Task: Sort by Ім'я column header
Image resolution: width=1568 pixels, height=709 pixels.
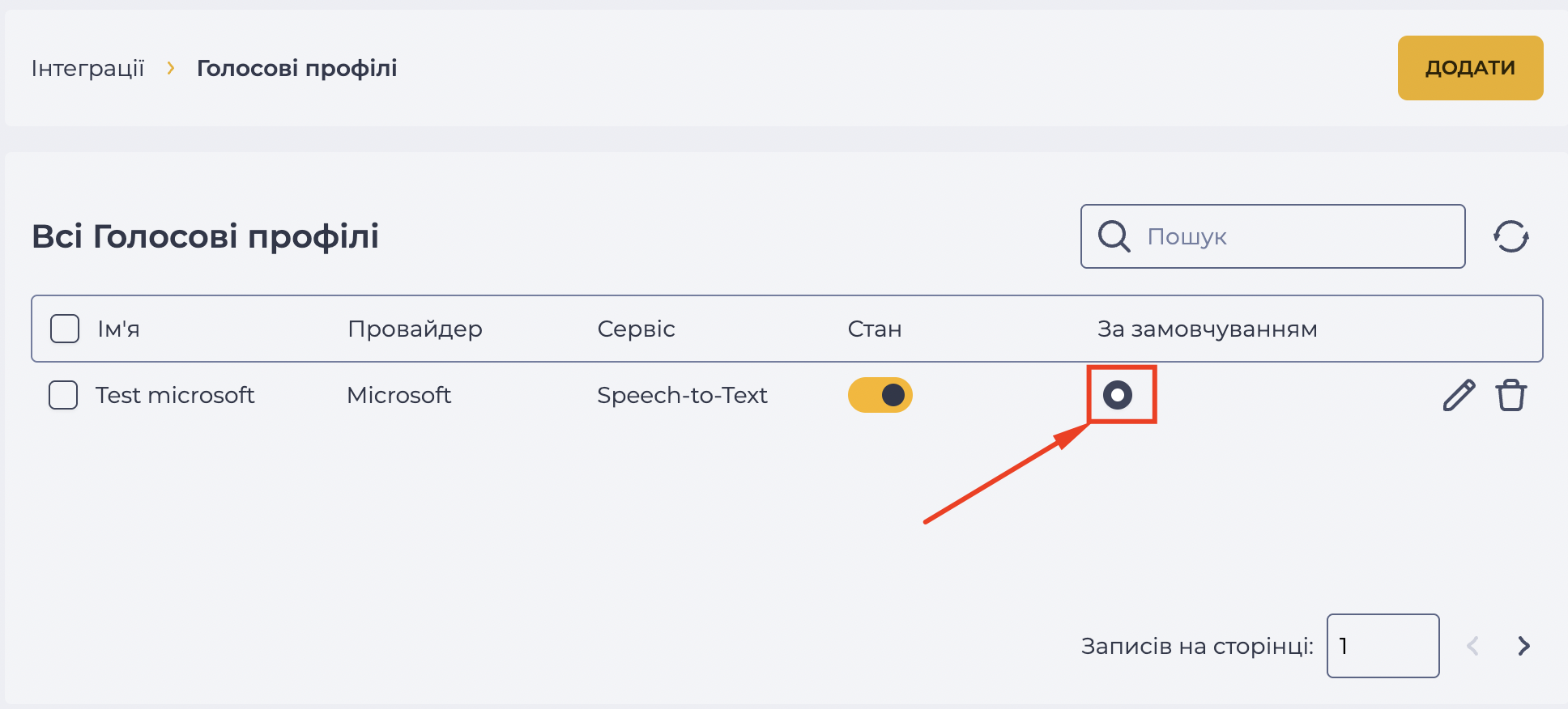Action: click(119, 329)
